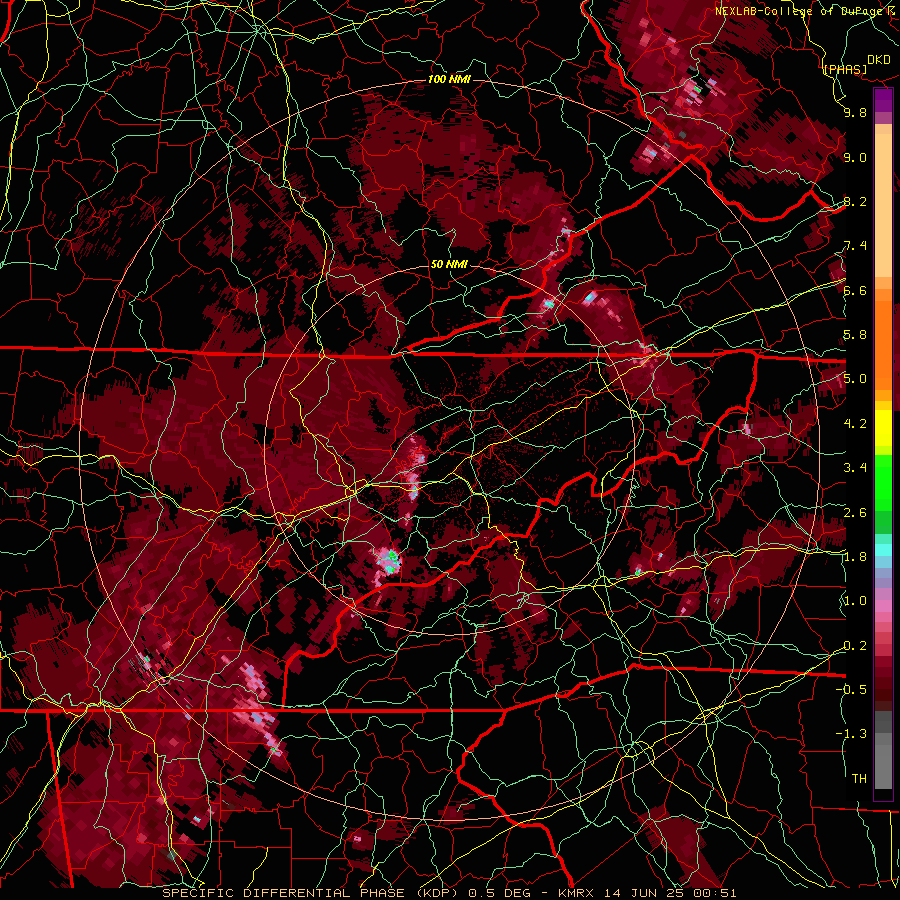Click the yellow band of the color bar
This screenshot has width=900, height=900.
pyautogui.click(x=883, y=428)
